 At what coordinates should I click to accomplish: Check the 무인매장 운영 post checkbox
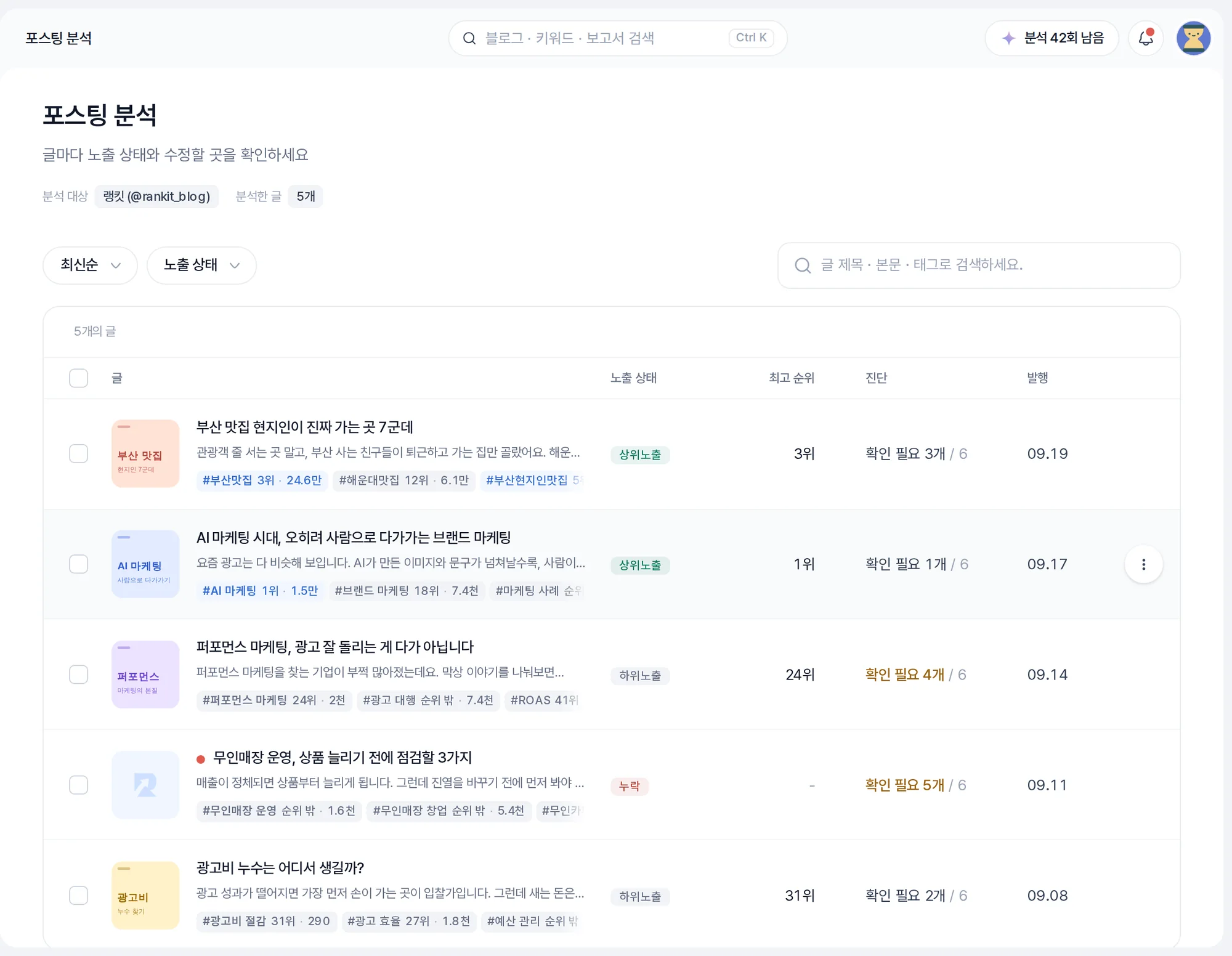click(x=78, y=785)
